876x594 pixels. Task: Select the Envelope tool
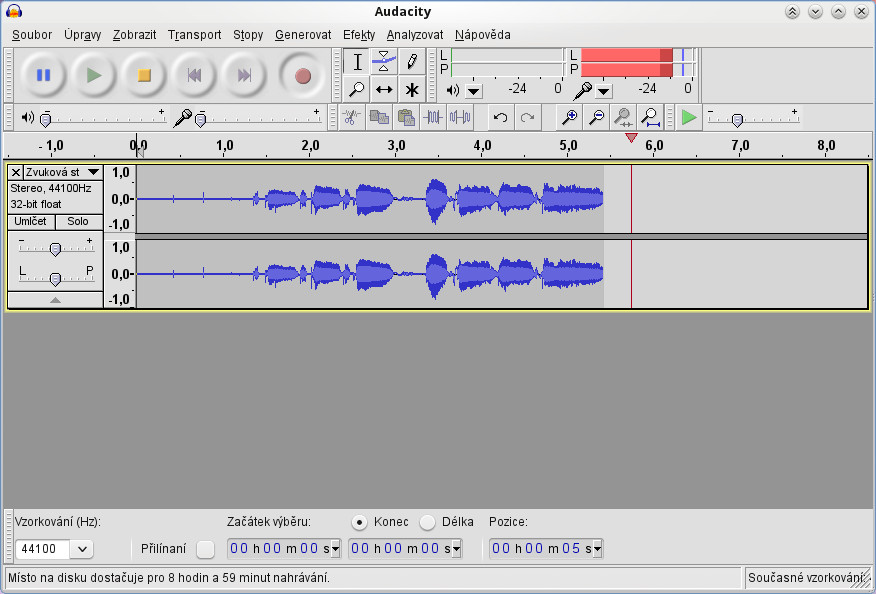pos(384,61)
